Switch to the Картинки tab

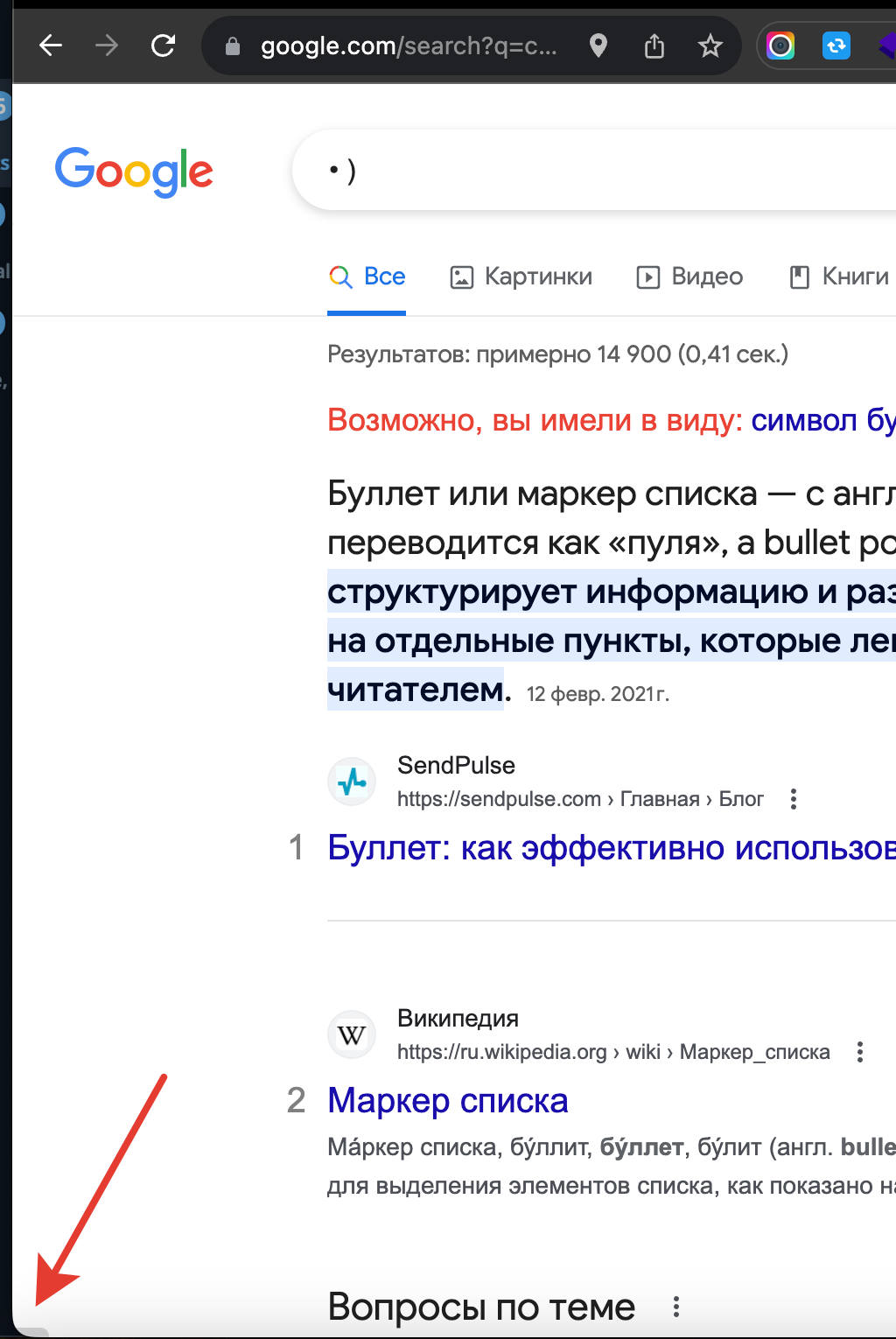coord(521,277)
